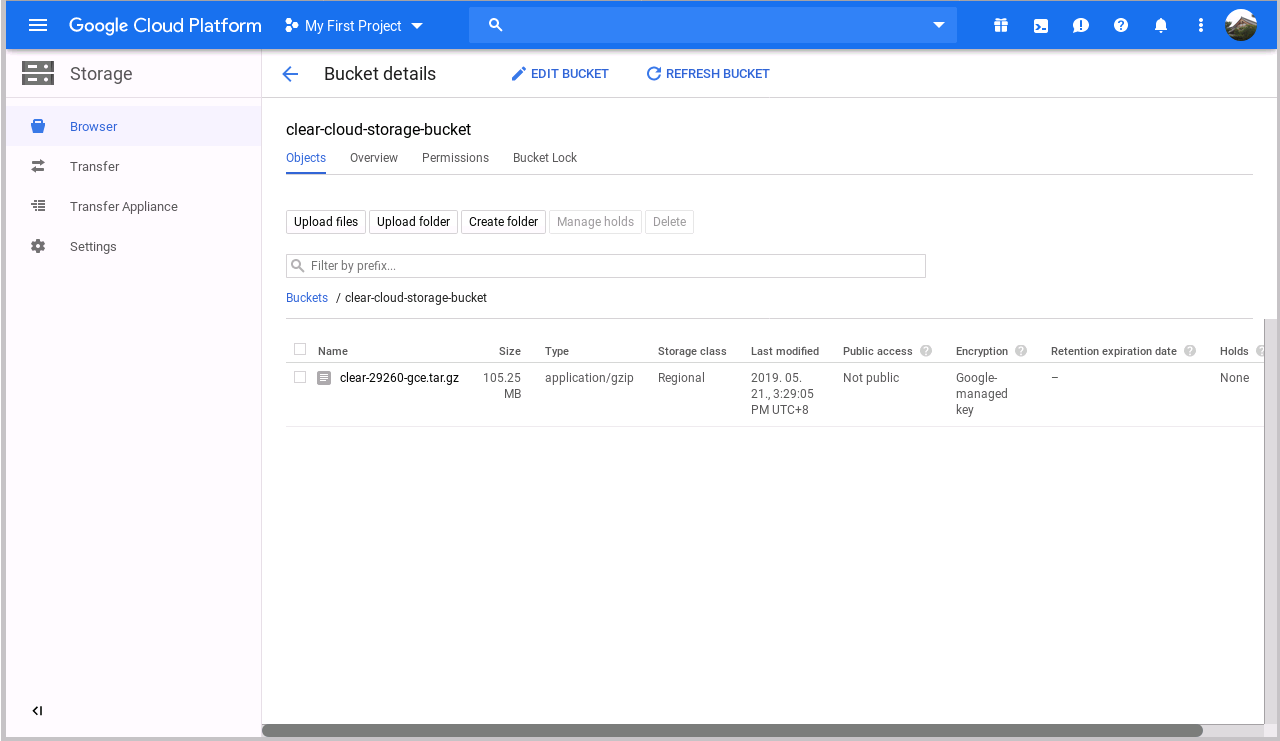Open the notifications bell
This screenshot has height=741, width=1280.
pyautogui.click(x=1161, y=25)
